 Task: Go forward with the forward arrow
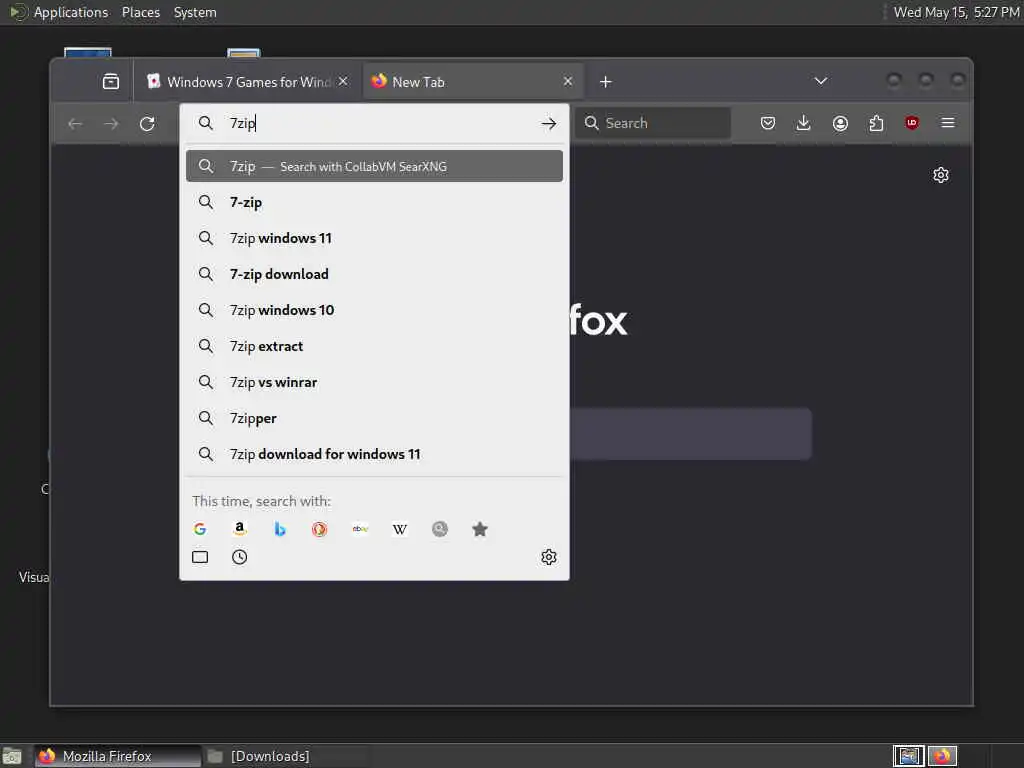pos(111,123)
